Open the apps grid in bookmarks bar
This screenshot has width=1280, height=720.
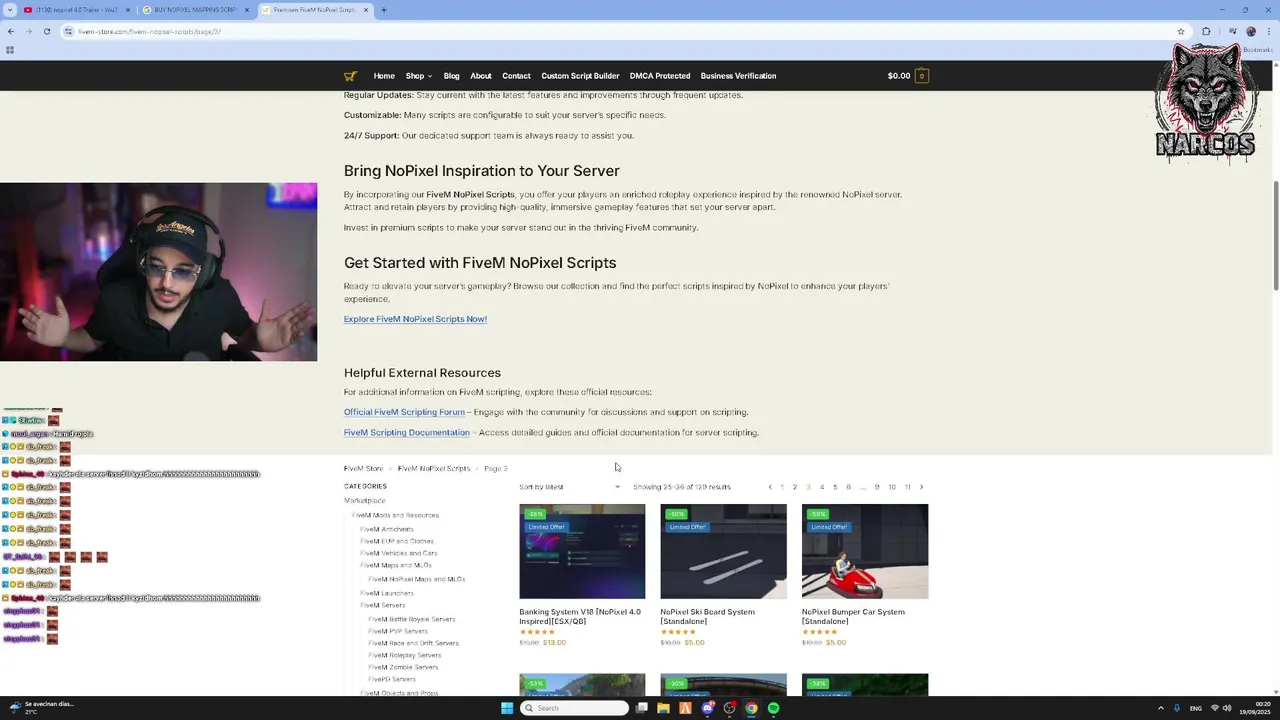(x=10, y=50)
